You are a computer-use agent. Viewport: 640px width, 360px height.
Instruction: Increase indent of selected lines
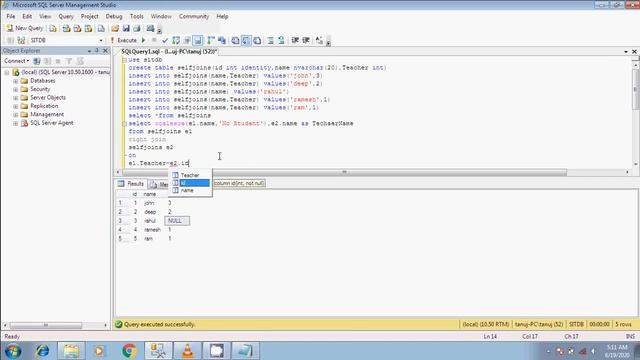point(306,40)
